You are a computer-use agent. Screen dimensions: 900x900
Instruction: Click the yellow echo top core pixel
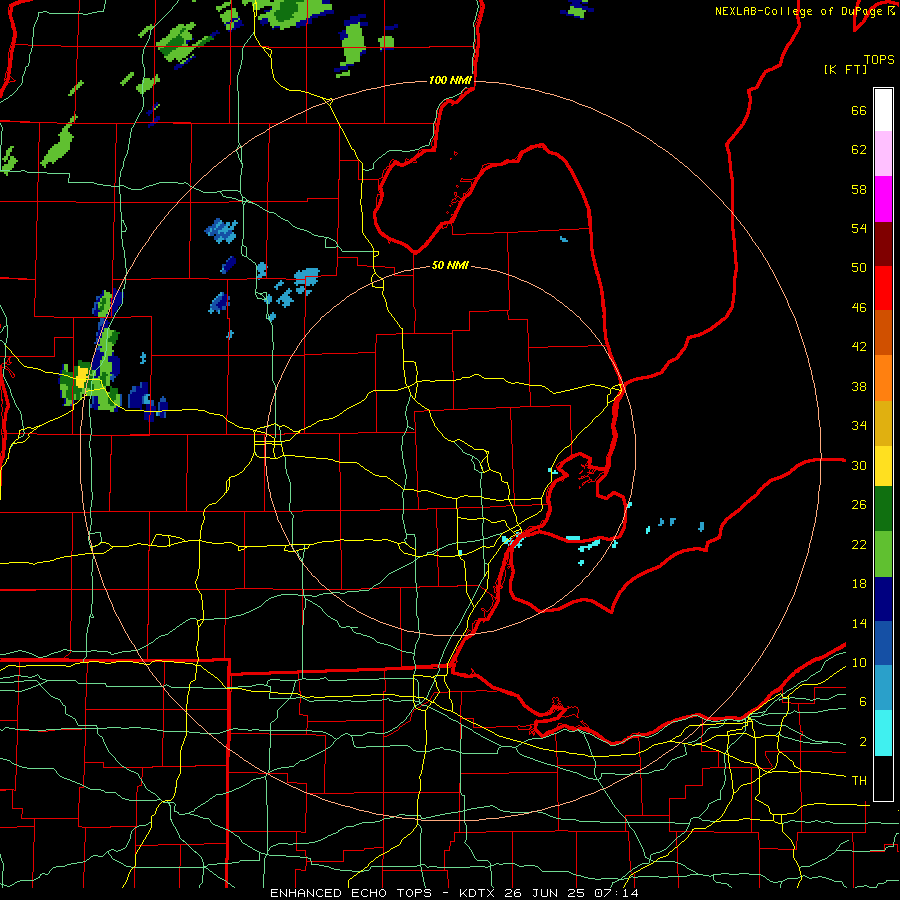click(x=82, y=377)
